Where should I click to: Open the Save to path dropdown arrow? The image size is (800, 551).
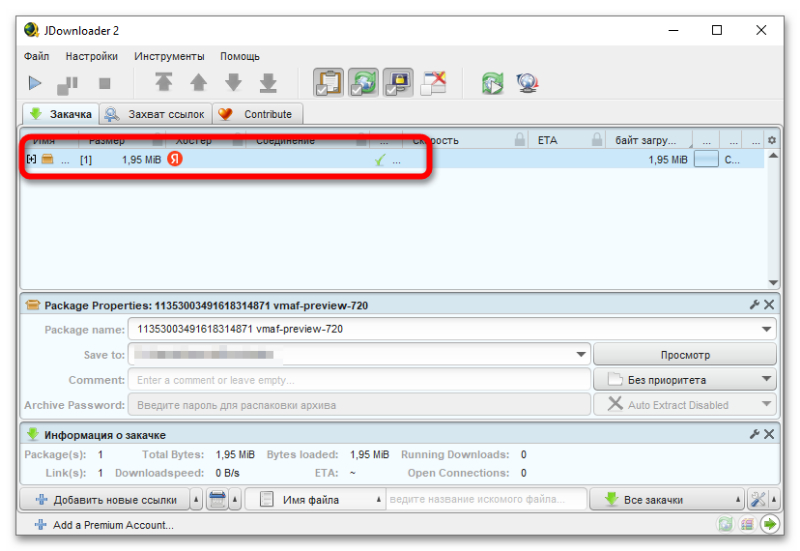pyautogui.click(x=581, y=354)
